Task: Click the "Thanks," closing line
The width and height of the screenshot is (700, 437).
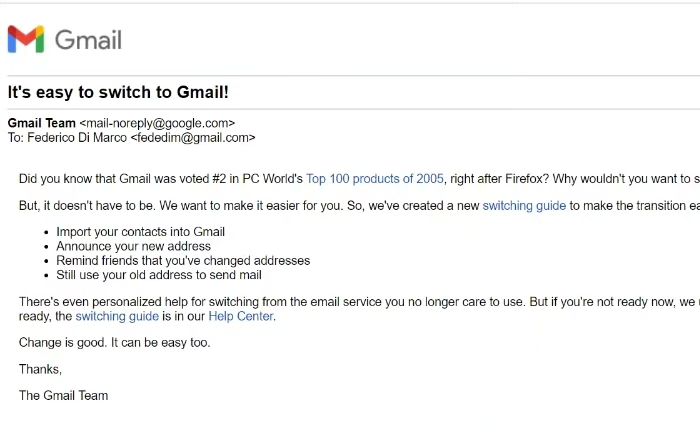Action: pyautogui.click(x=40, y=370)
